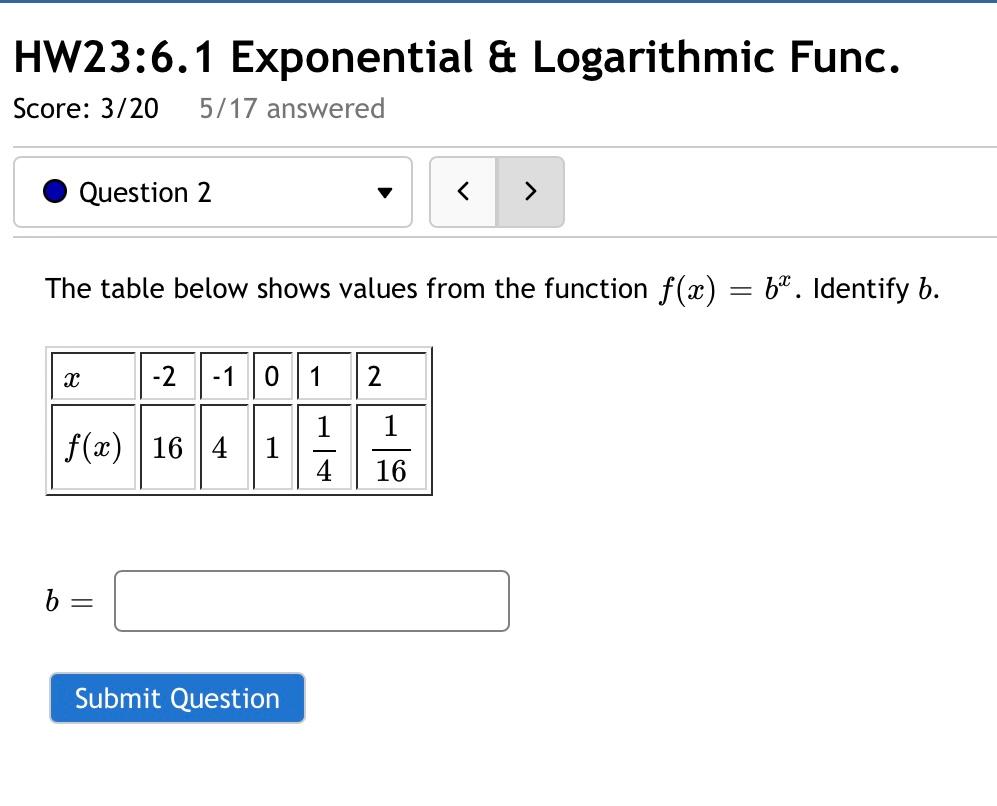Click the x row header of the table
This screenshot has height=806, width=997.
(x=69, y=376)
